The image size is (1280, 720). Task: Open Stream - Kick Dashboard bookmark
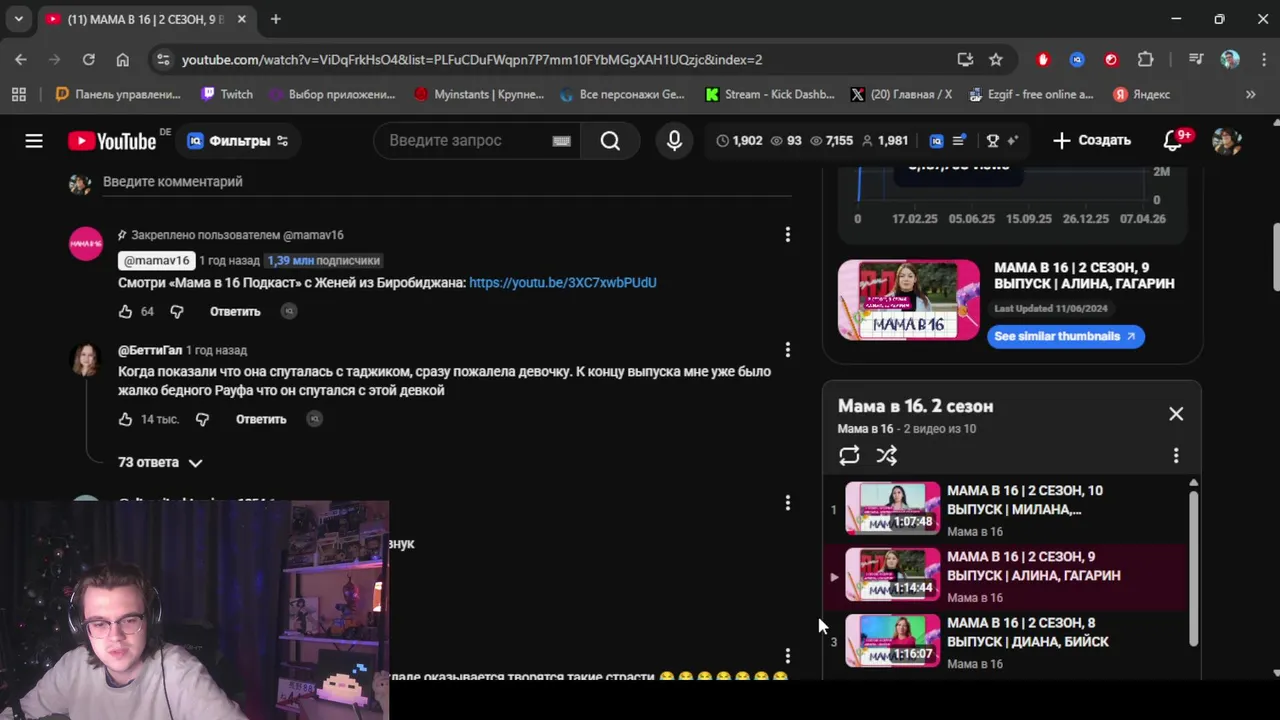(770, 95)
